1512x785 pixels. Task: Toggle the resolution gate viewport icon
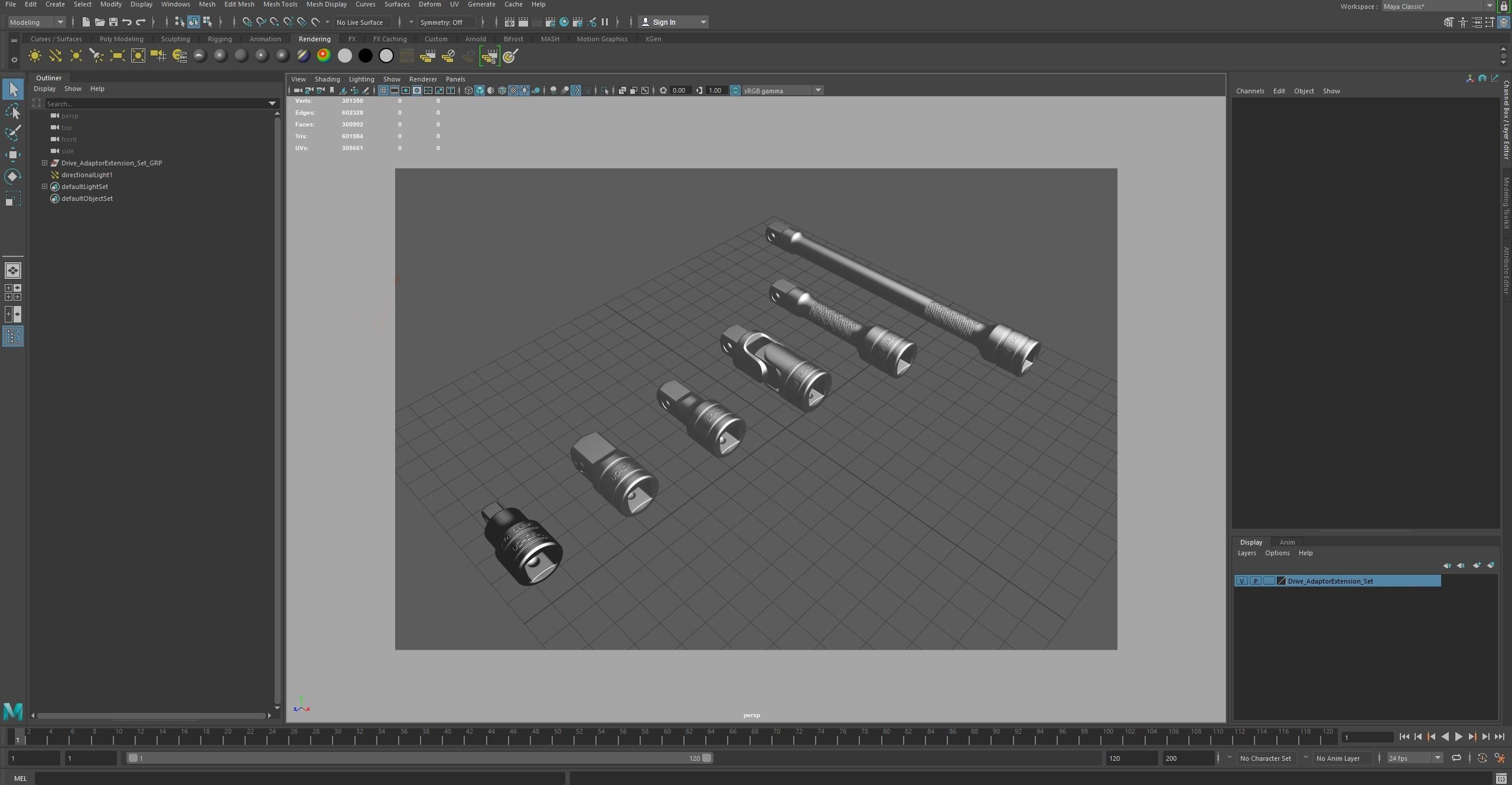pyautogui.click(x=406, y=90)
